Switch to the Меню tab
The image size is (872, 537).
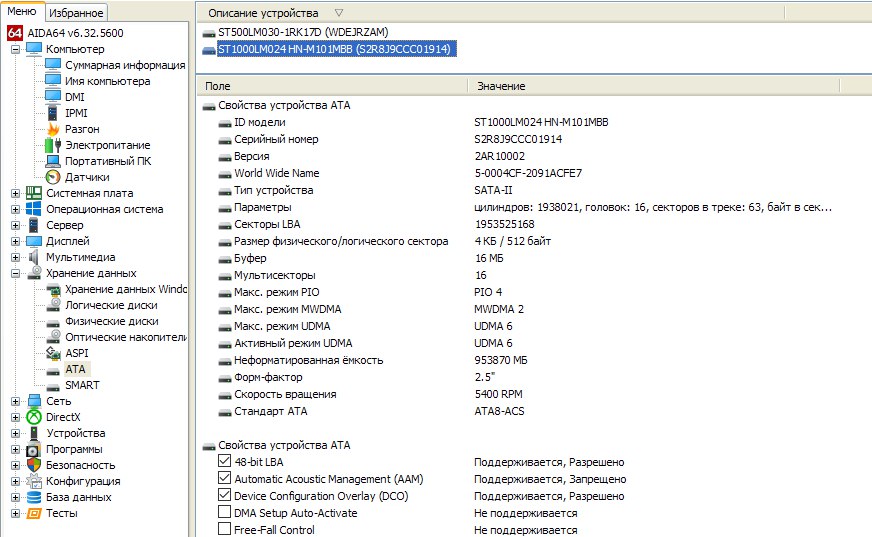[x=22, y=11]
